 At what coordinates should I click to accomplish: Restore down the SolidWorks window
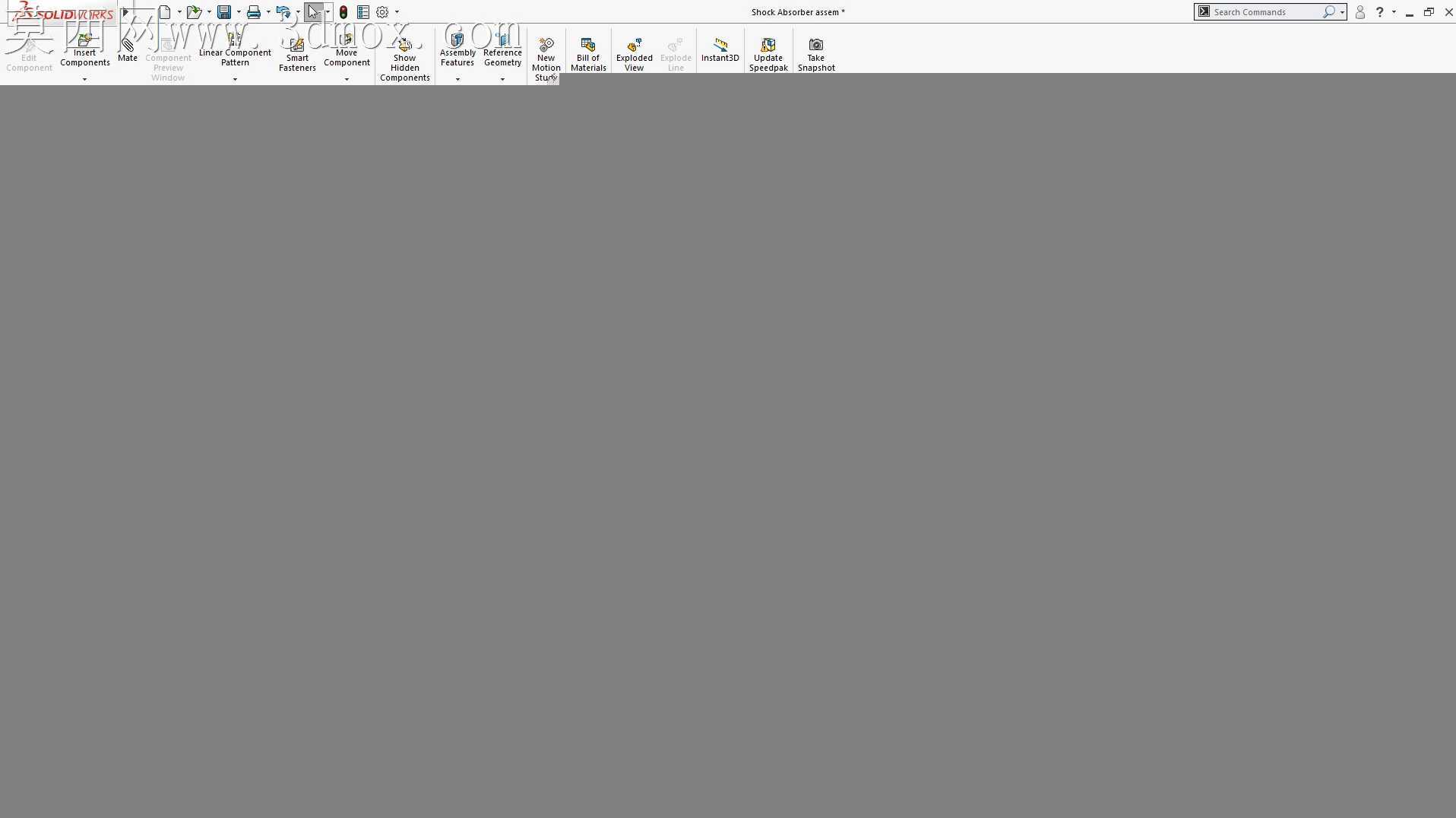(x=1429, y=12)
